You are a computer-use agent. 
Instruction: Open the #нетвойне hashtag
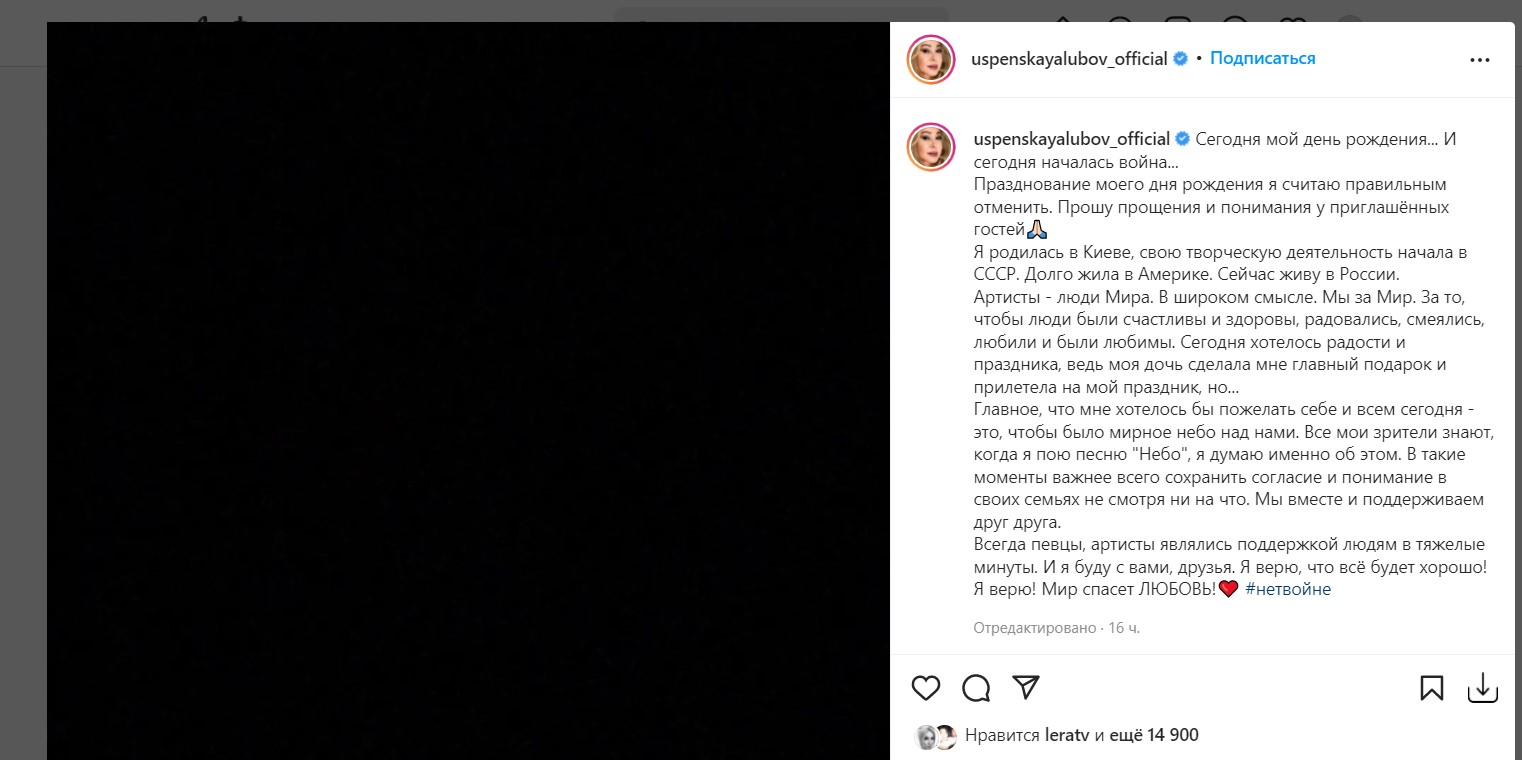[1288, 589]
